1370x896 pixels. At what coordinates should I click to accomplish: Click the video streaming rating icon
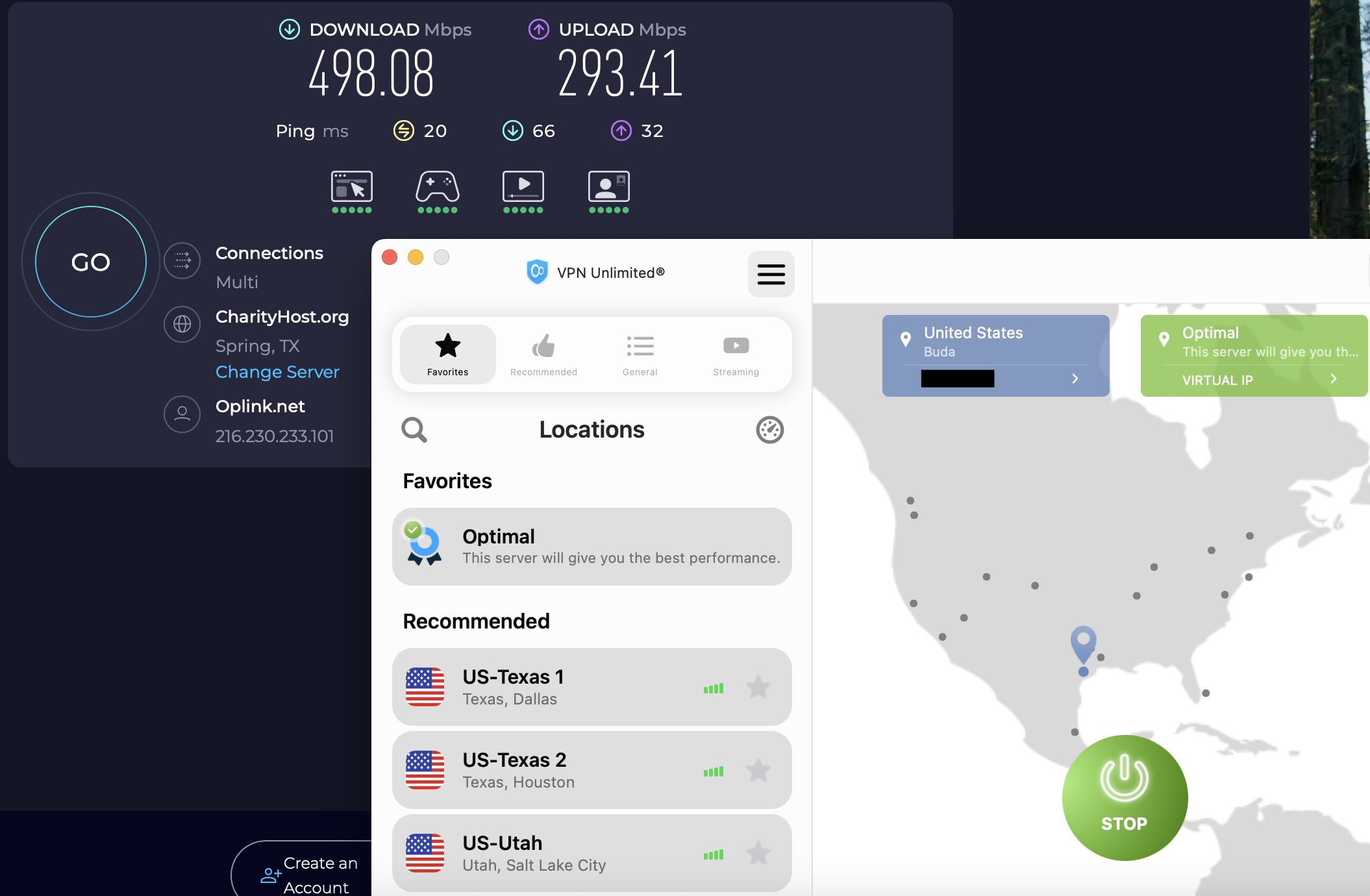coord(523,187)
